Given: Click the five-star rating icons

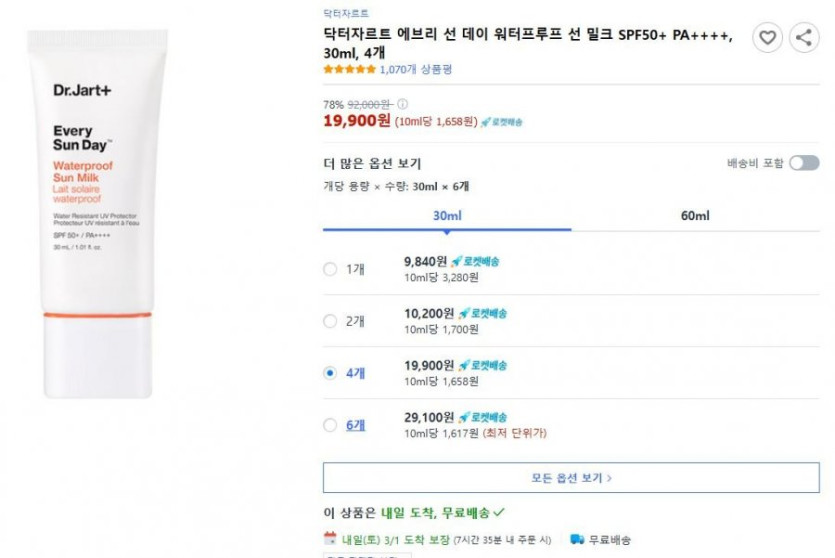Looking at the screenshot, I should click(349, 70).
